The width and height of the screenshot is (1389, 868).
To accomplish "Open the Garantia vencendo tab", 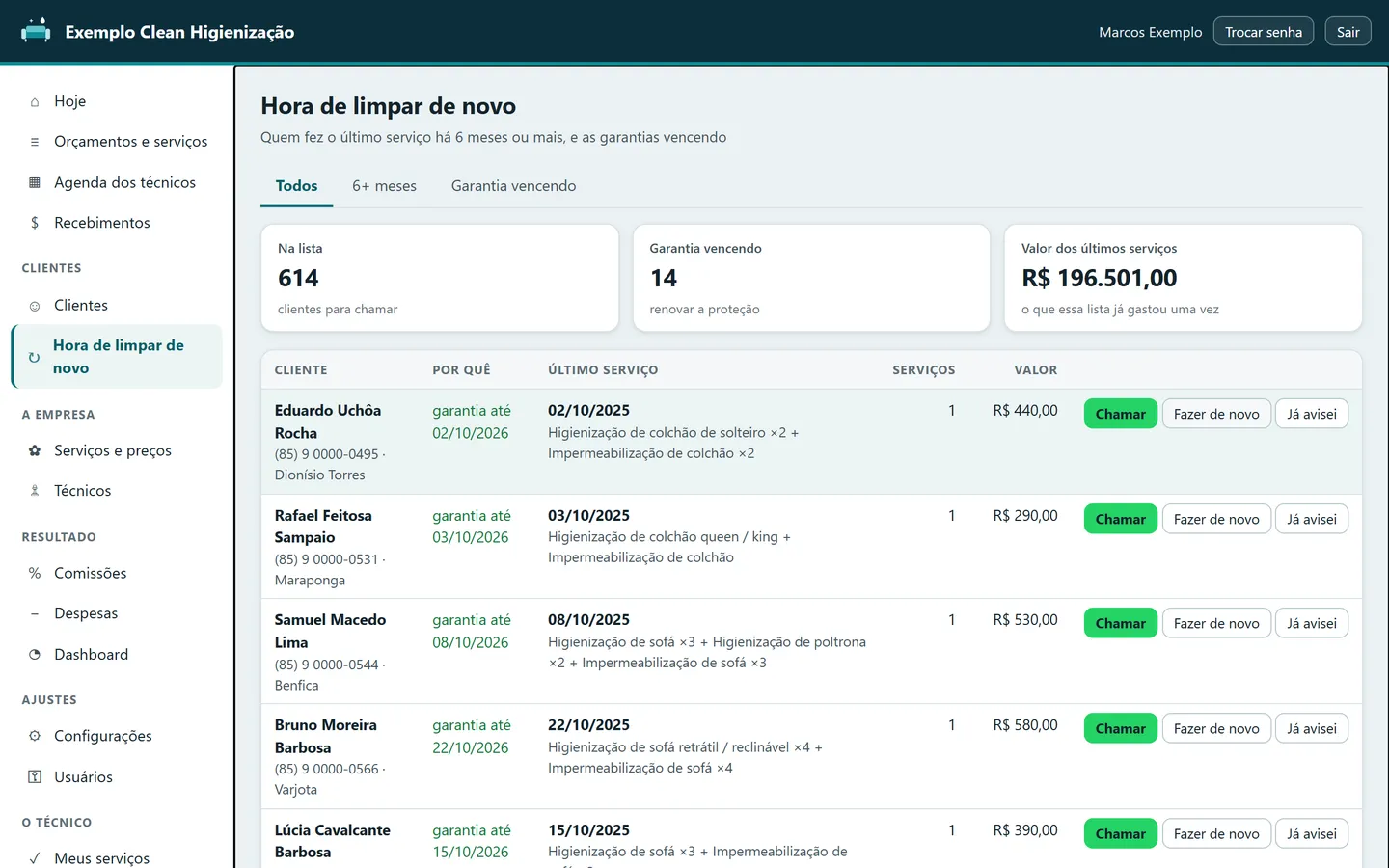I will 513,186.
